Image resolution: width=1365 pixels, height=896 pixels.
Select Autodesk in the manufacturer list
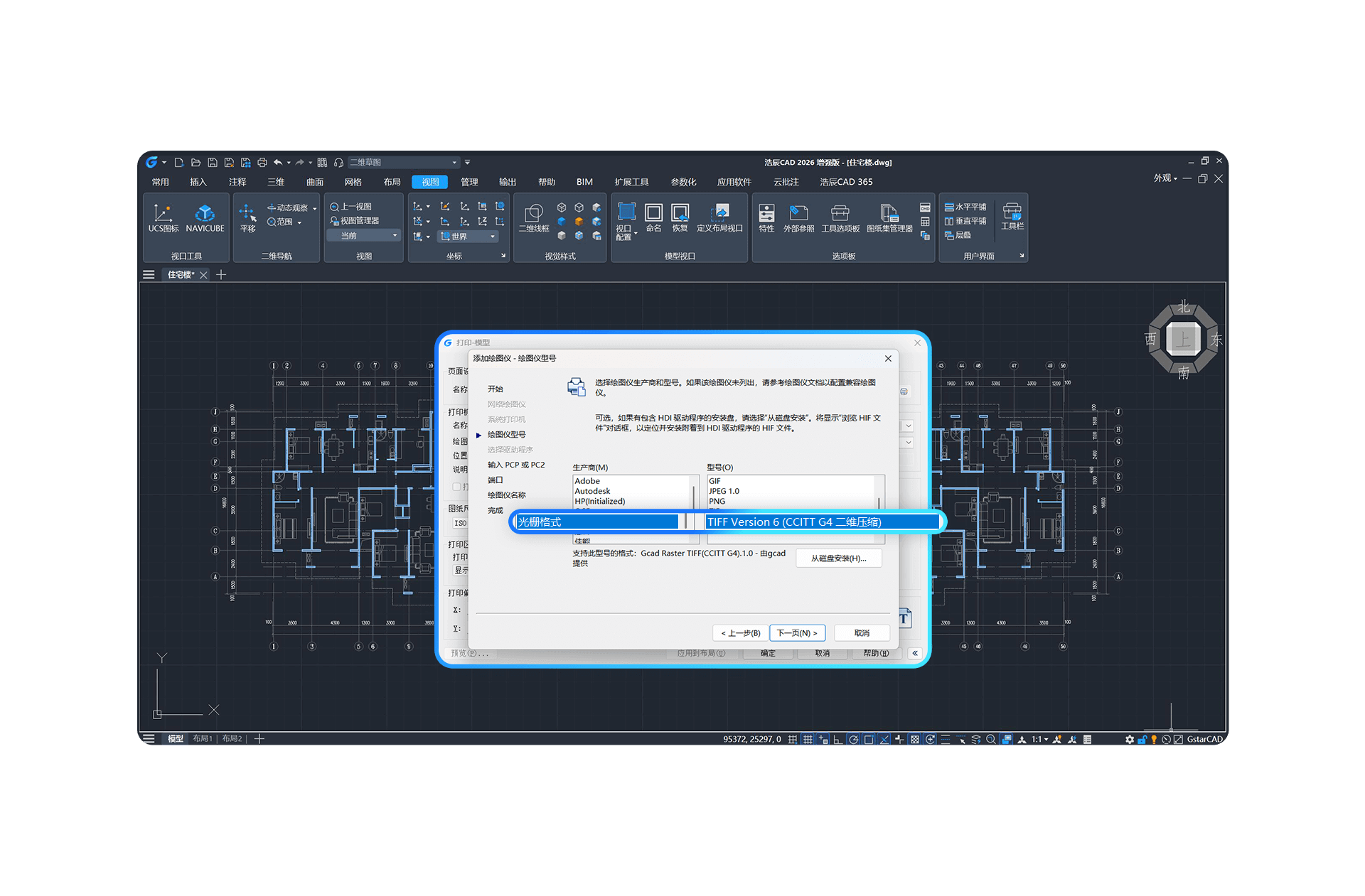(592, 491)
